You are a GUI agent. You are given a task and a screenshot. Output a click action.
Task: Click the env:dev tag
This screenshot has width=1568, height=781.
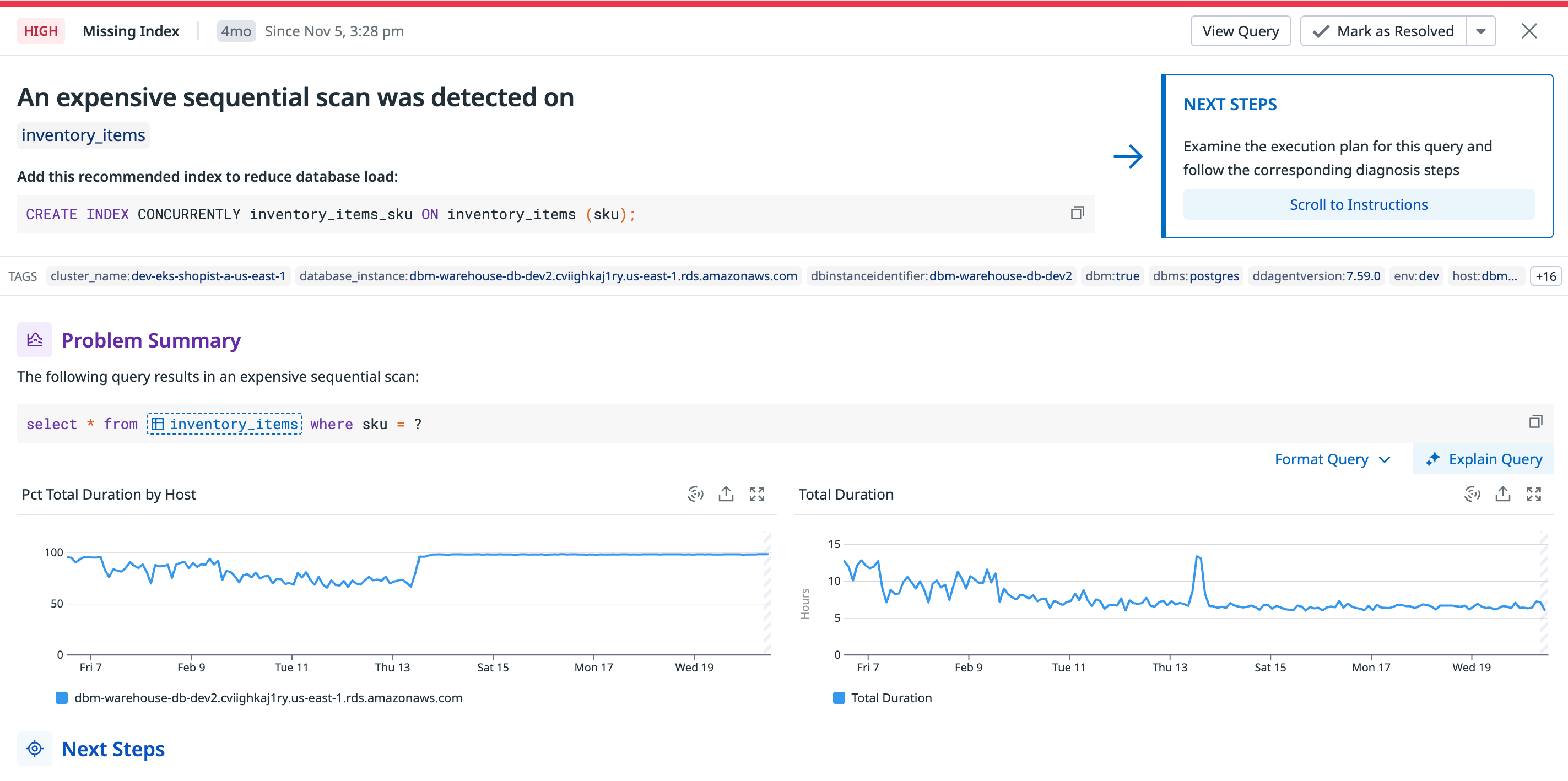pos(1416,276)
